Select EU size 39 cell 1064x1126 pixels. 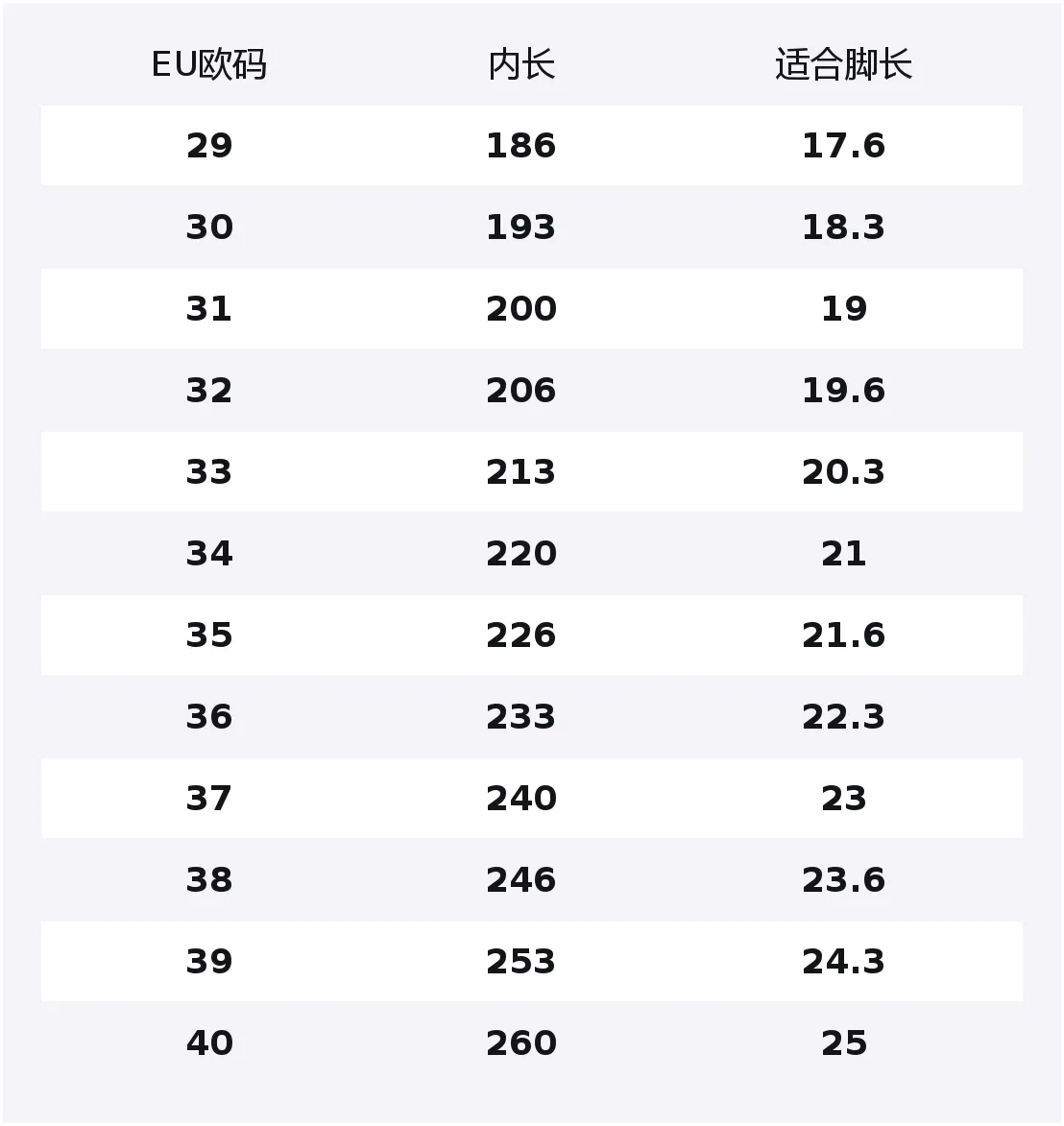click(209, 962)
